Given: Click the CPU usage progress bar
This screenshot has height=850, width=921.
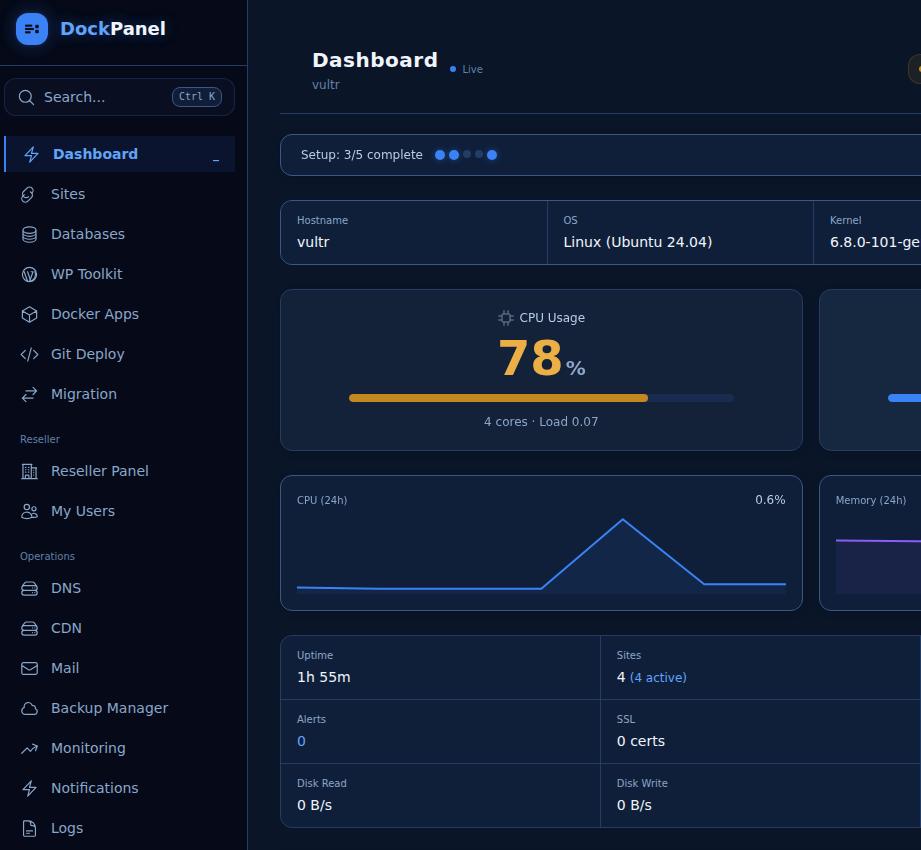Looking at the screenshot, I should (541, 398).
